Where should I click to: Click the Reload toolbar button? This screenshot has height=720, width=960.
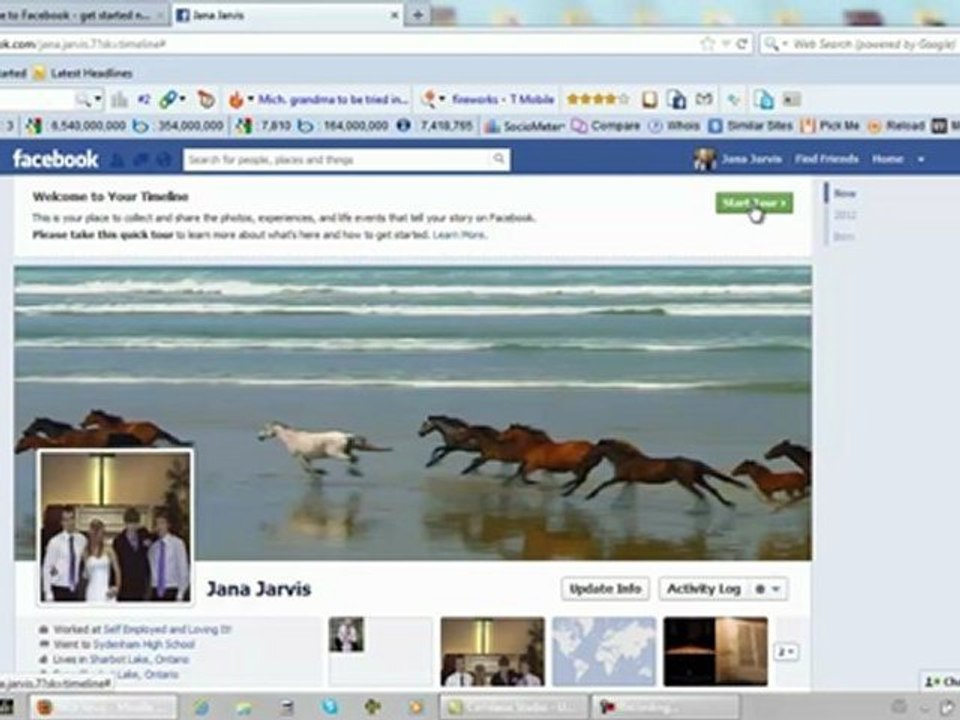(896, 126)
